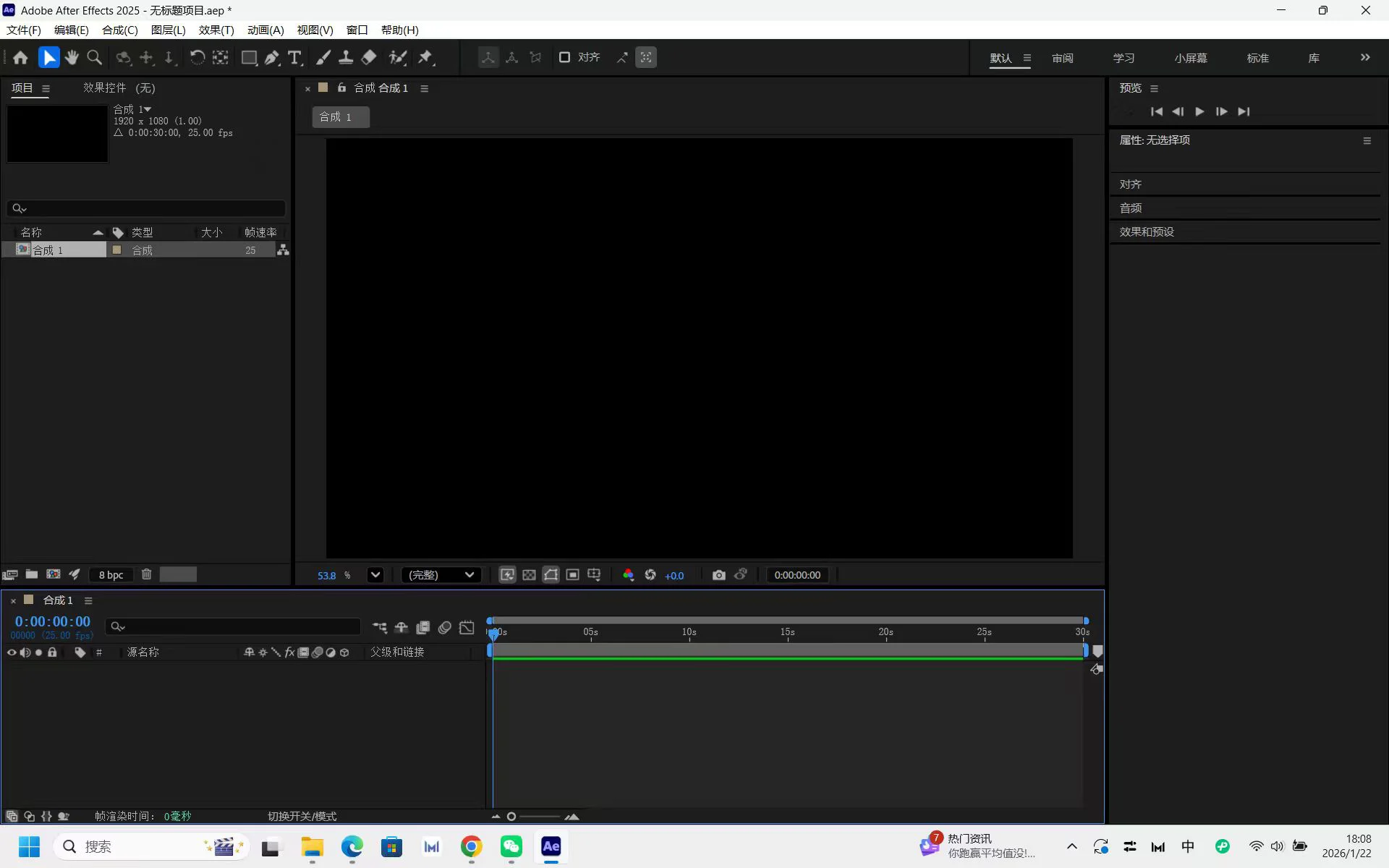Click the 切换开关/模式 button
Screen dimensions: 1389x868
click(302, 816)
